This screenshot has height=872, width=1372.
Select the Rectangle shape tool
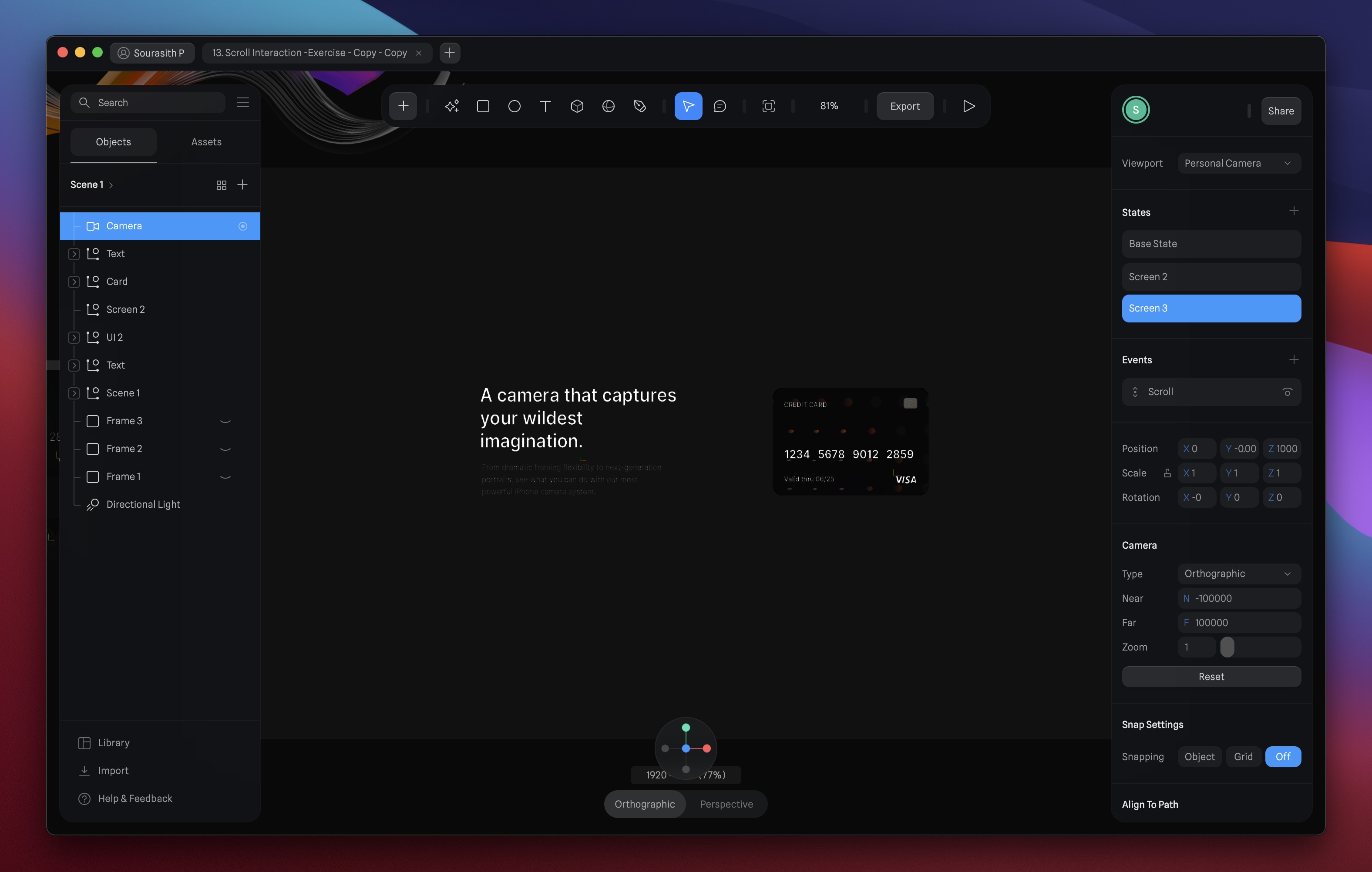pyautogui.click(x=483, y=106)
